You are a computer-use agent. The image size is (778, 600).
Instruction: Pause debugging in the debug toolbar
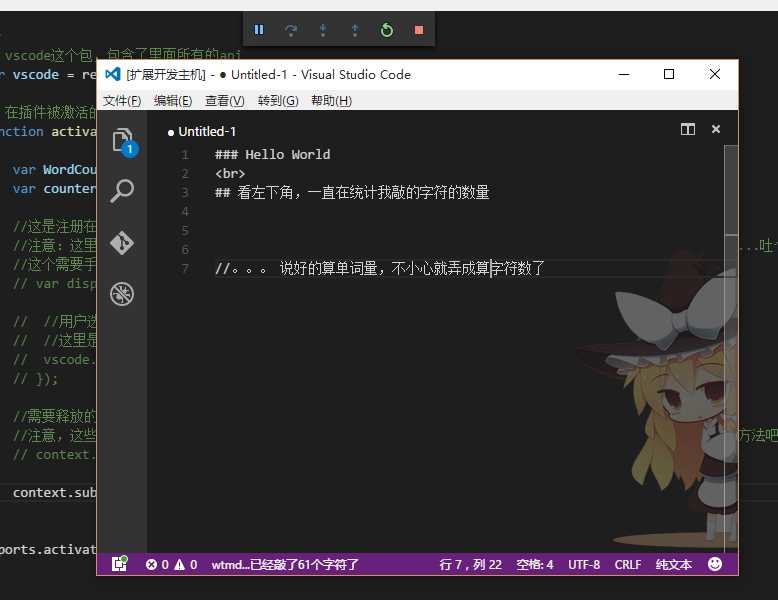[x=259, y=30]
